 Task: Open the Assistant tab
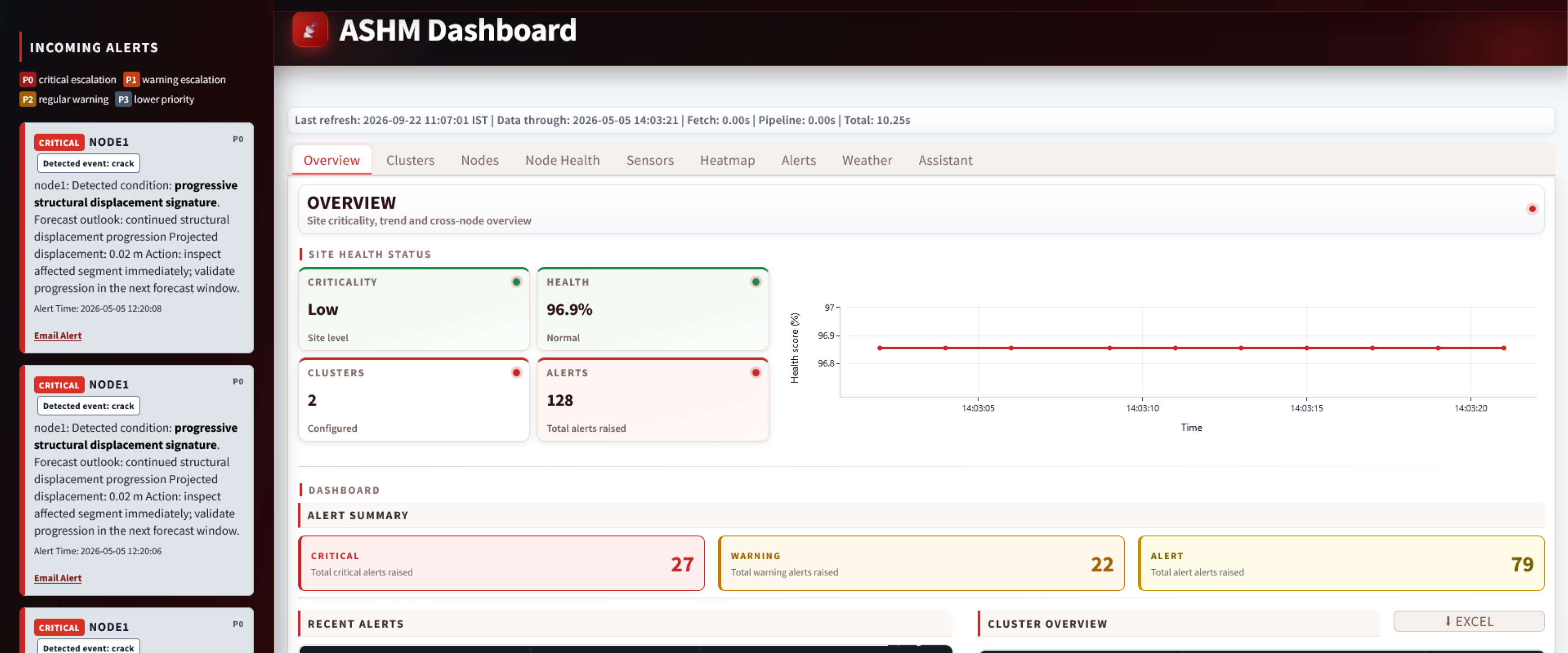pyautogui.click(x=945, y=160)
